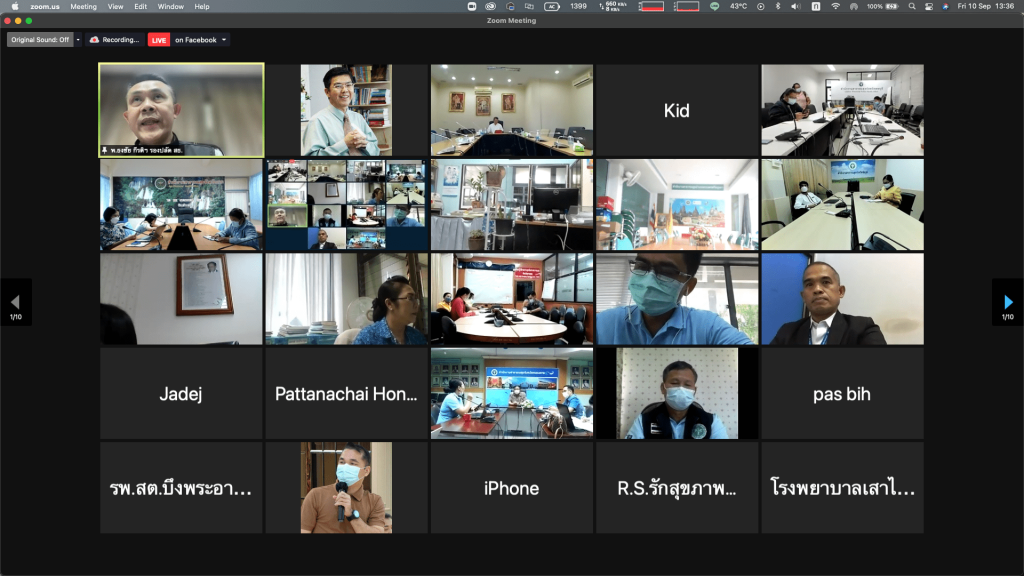Screen dimensions: 1024x576
Task: Click the Wi-Fi status icon
Action: pos(835,6)
